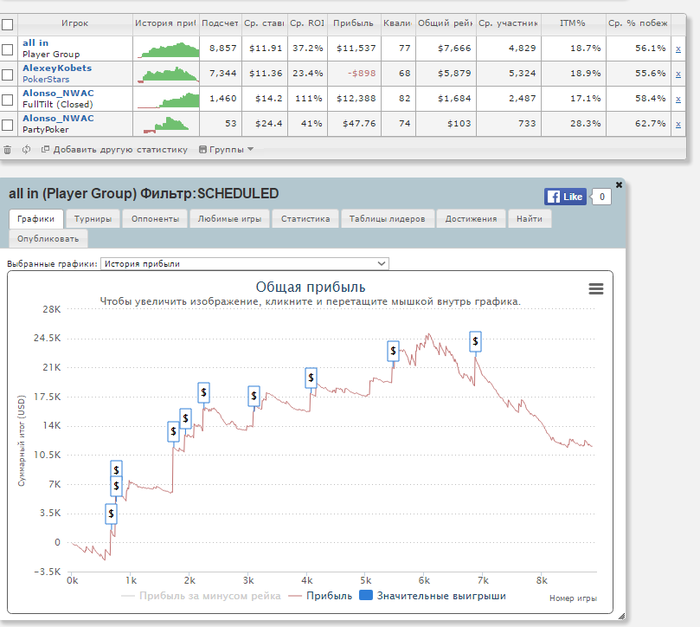Image resolution: width=700 pixels, height=627 pixels.
Task: Tick the checkbox for the AlexeyKobets row
Action: coord(7,74)
